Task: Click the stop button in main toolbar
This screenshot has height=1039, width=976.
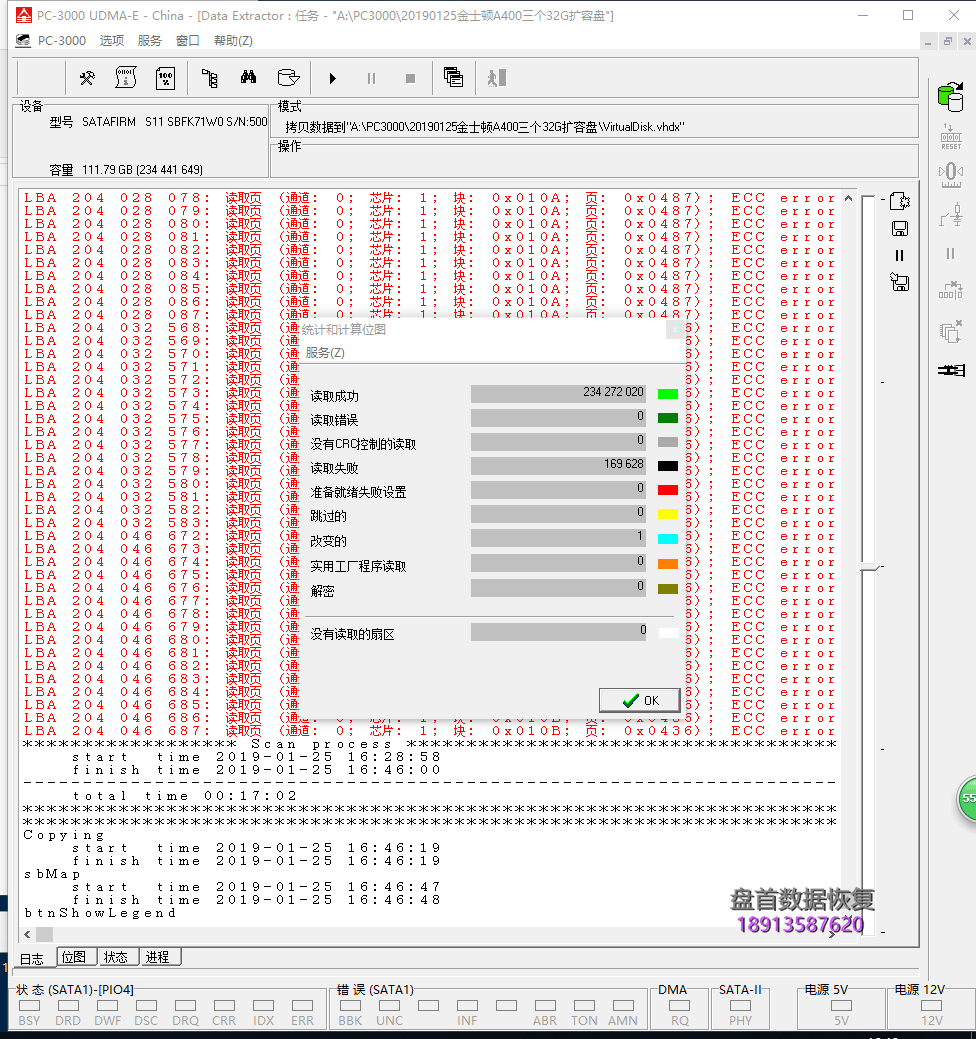Action: tap(410, 79)
